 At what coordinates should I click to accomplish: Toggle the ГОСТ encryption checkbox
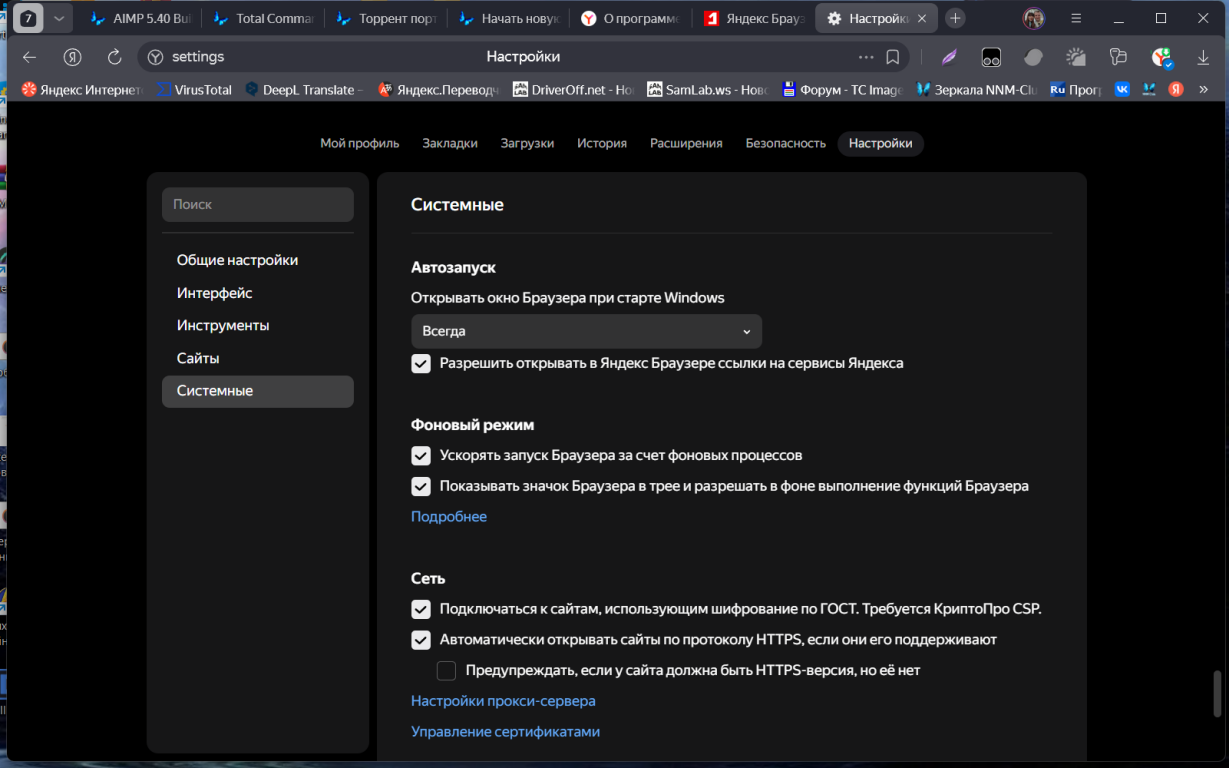(x=421, y=609)
